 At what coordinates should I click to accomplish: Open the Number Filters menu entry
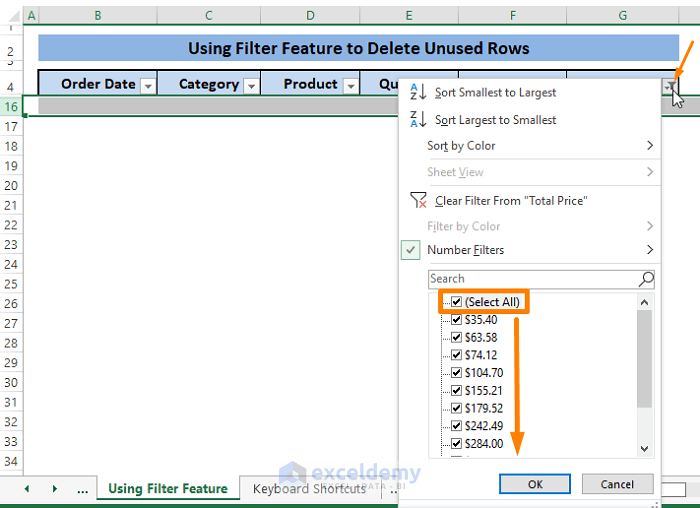point(465,250)
